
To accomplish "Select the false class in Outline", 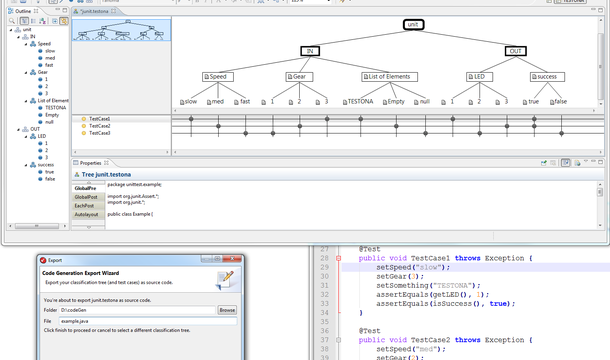I will tap(50, 179).
